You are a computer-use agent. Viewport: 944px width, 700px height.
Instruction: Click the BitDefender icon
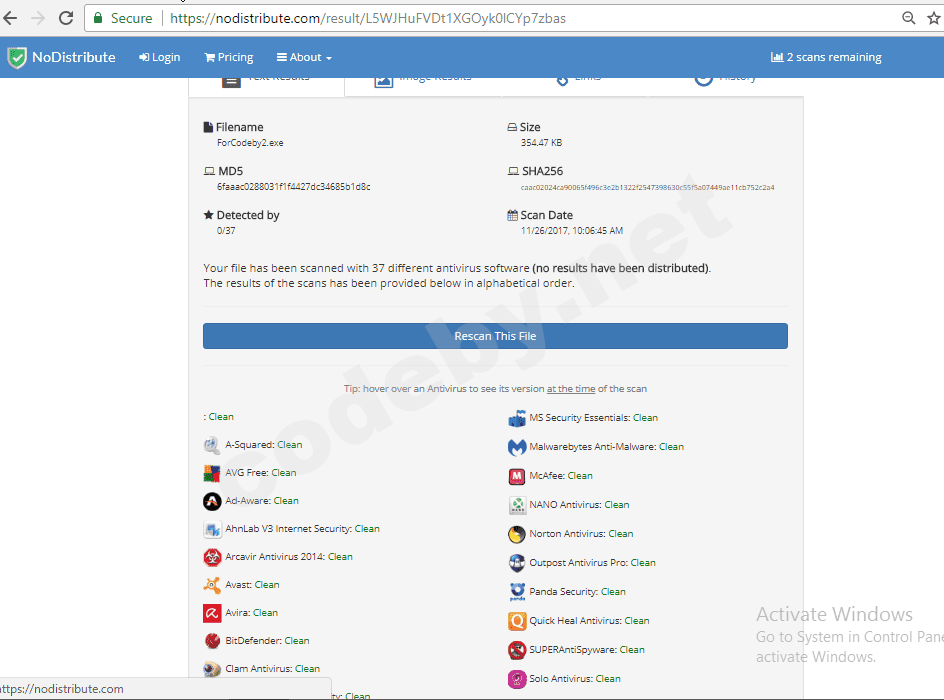(x=211, y=641)
